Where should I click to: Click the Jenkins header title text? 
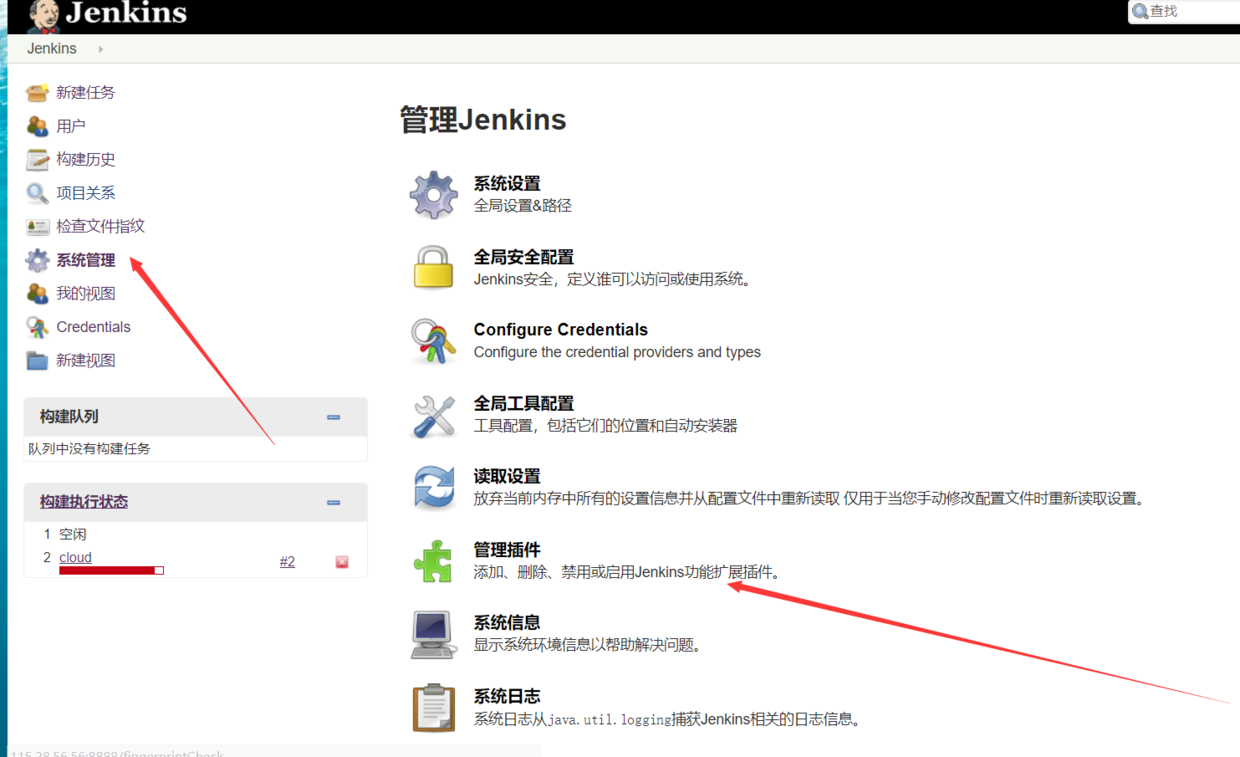(126, 14)
